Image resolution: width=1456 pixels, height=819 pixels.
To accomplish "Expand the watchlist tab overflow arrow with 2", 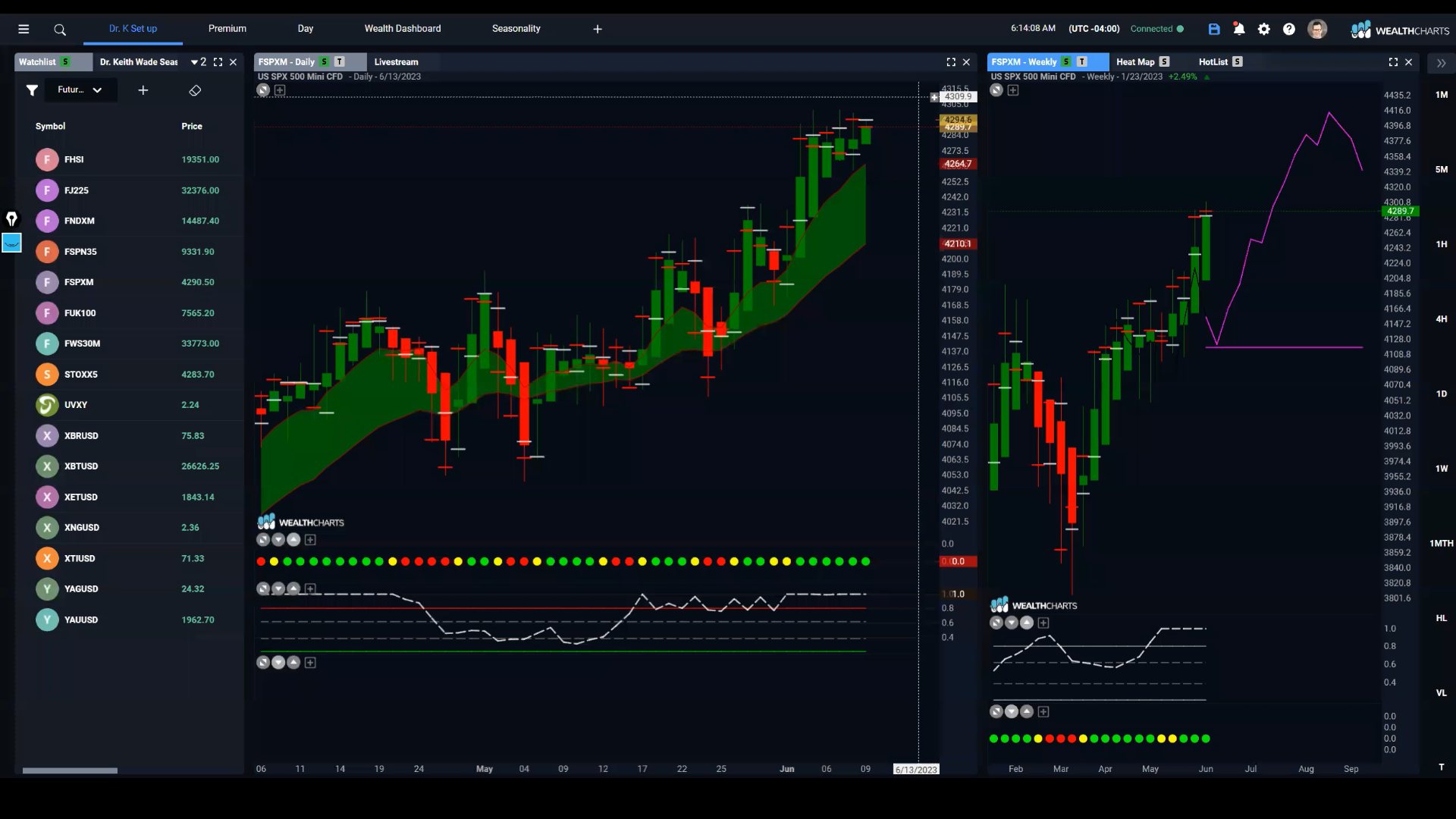I will [199, 62].
